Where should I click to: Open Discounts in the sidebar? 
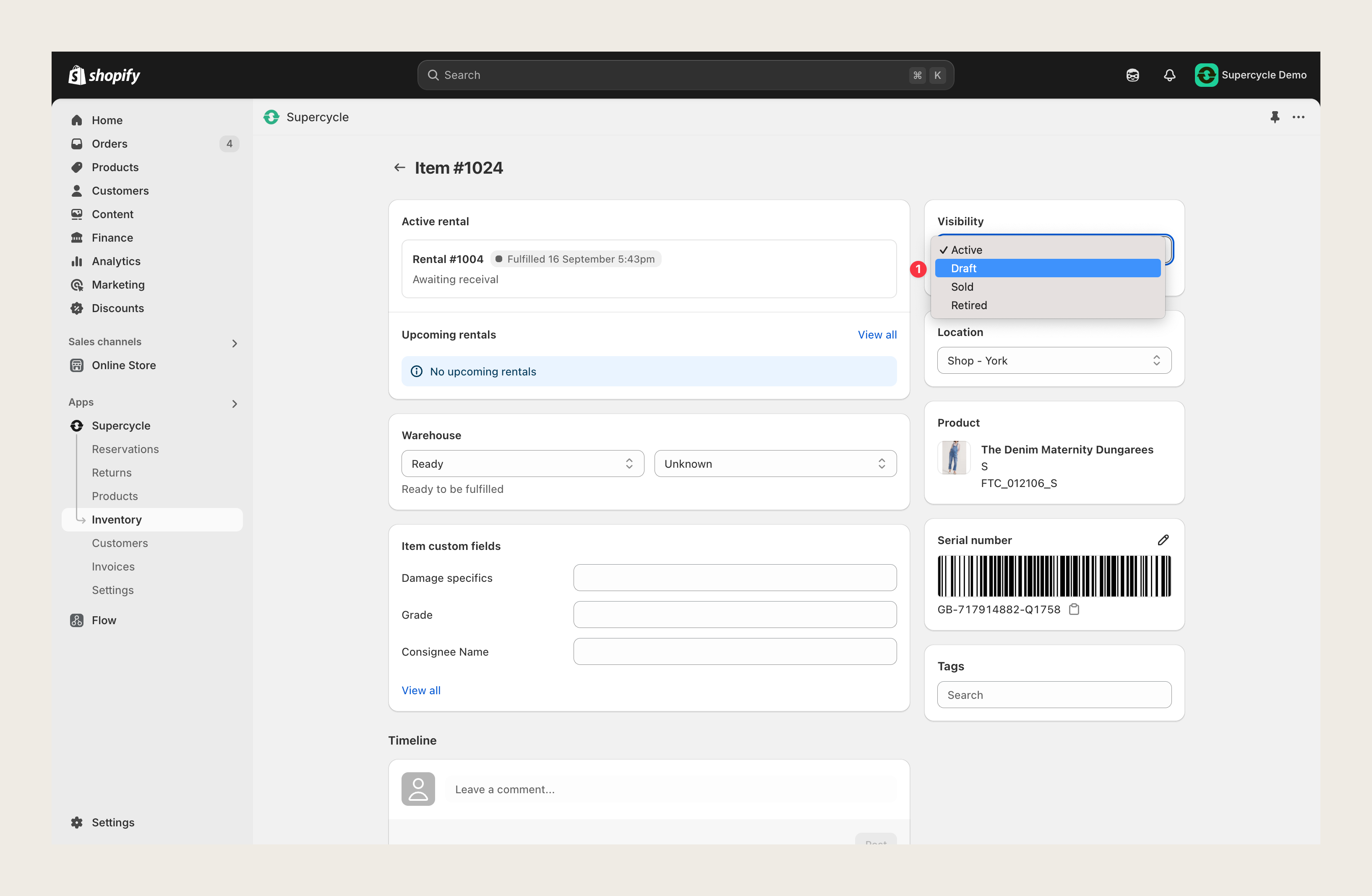(x=117, y=308)
